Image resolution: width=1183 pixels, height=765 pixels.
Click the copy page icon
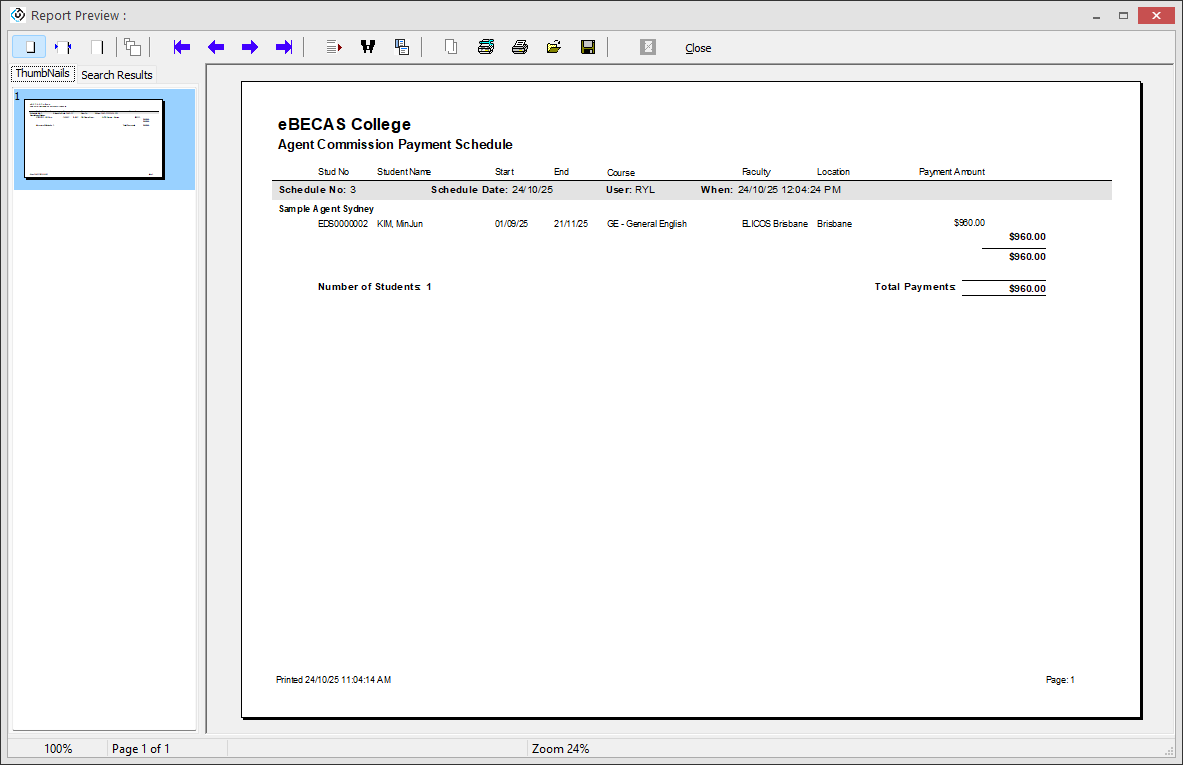click(402, 47)
